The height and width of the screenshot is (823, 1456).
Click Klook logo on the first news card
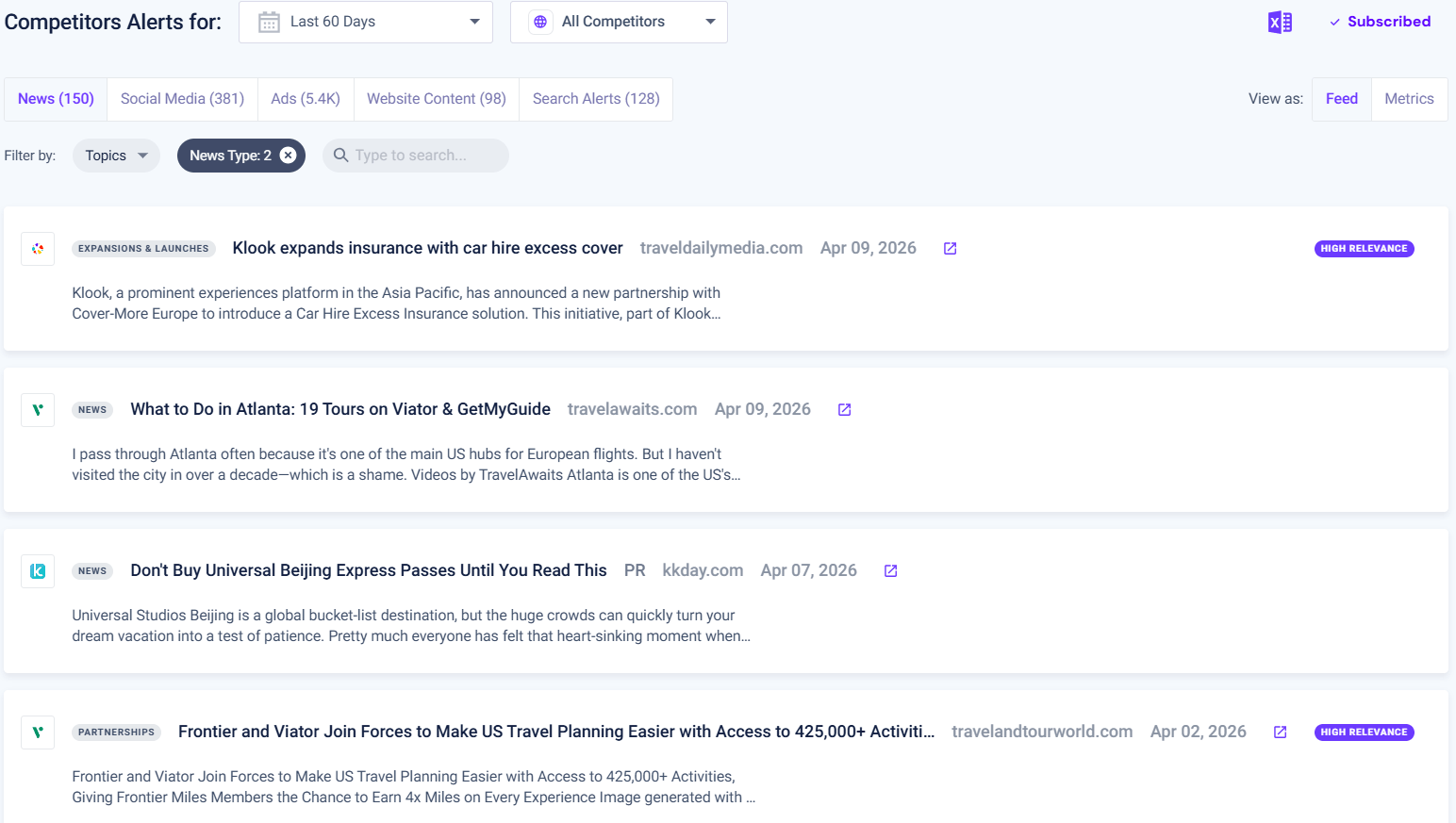pos(38,249)
